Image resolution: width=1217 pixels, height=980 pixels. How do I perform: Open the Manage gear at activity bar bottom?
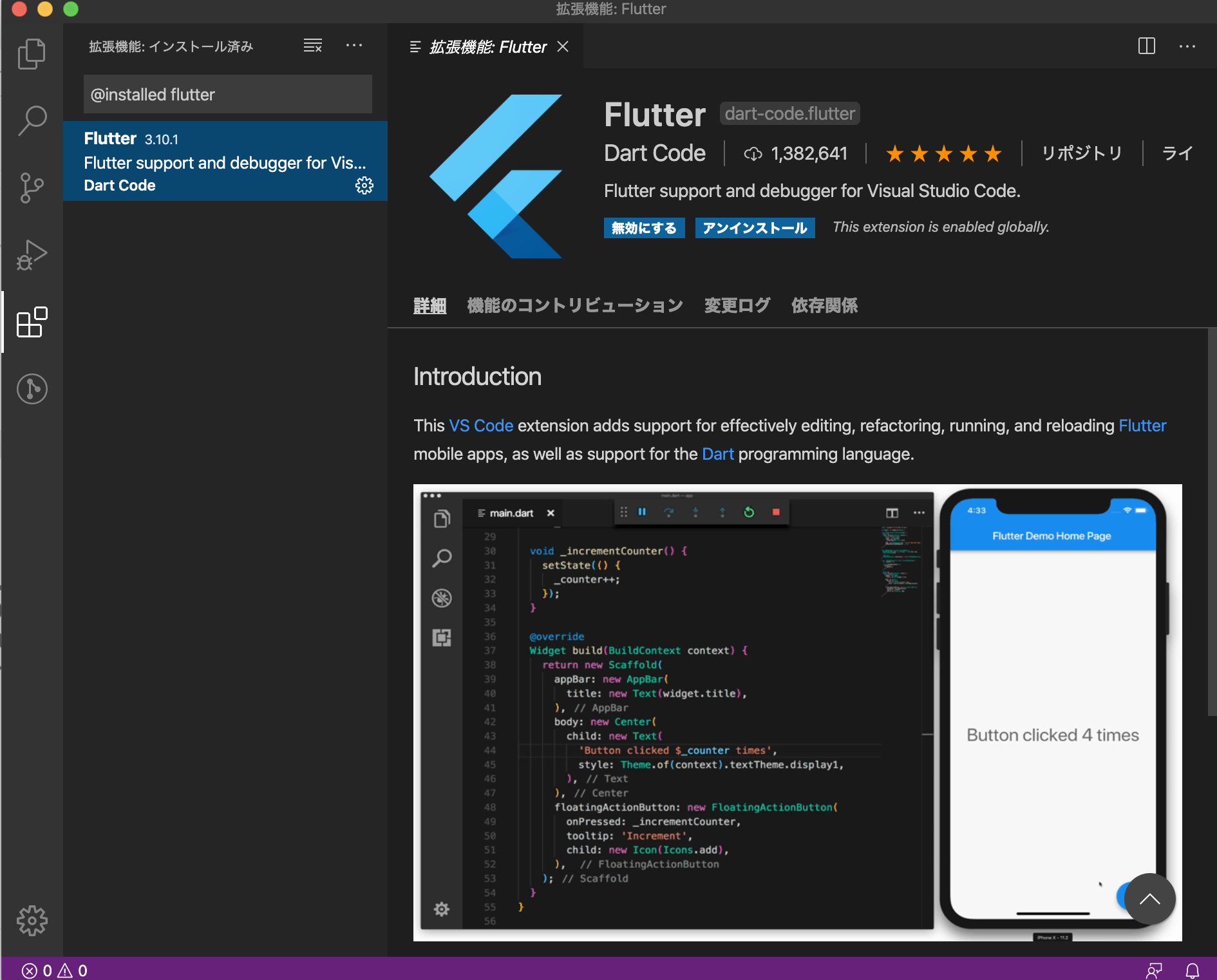tap(32, 921)
